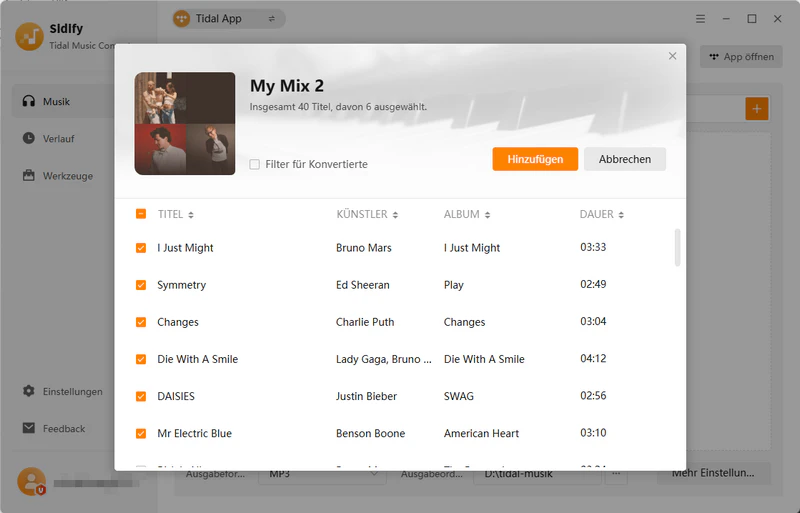800x513 pixels.
Task: Click the My Mix 2 heading
Action: [x=287, y=86]
